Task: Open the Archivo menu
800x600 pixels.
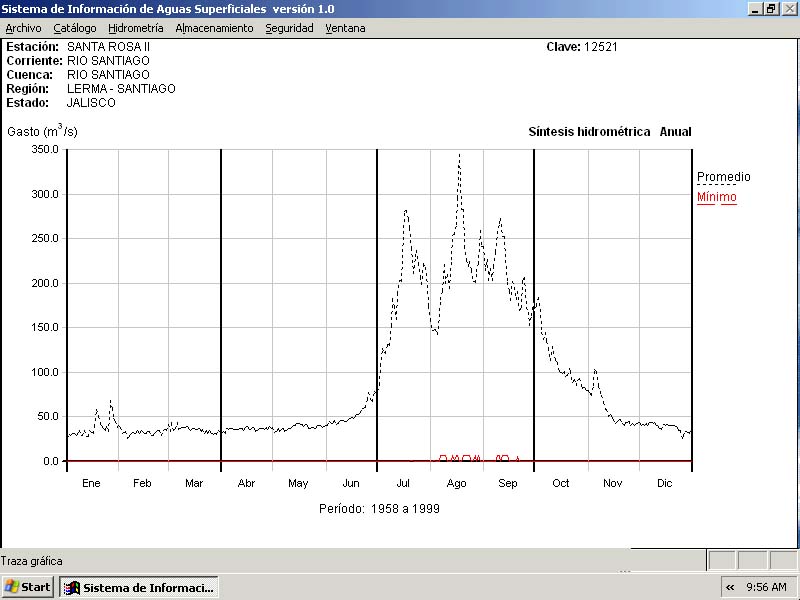Action: (23, 28)
